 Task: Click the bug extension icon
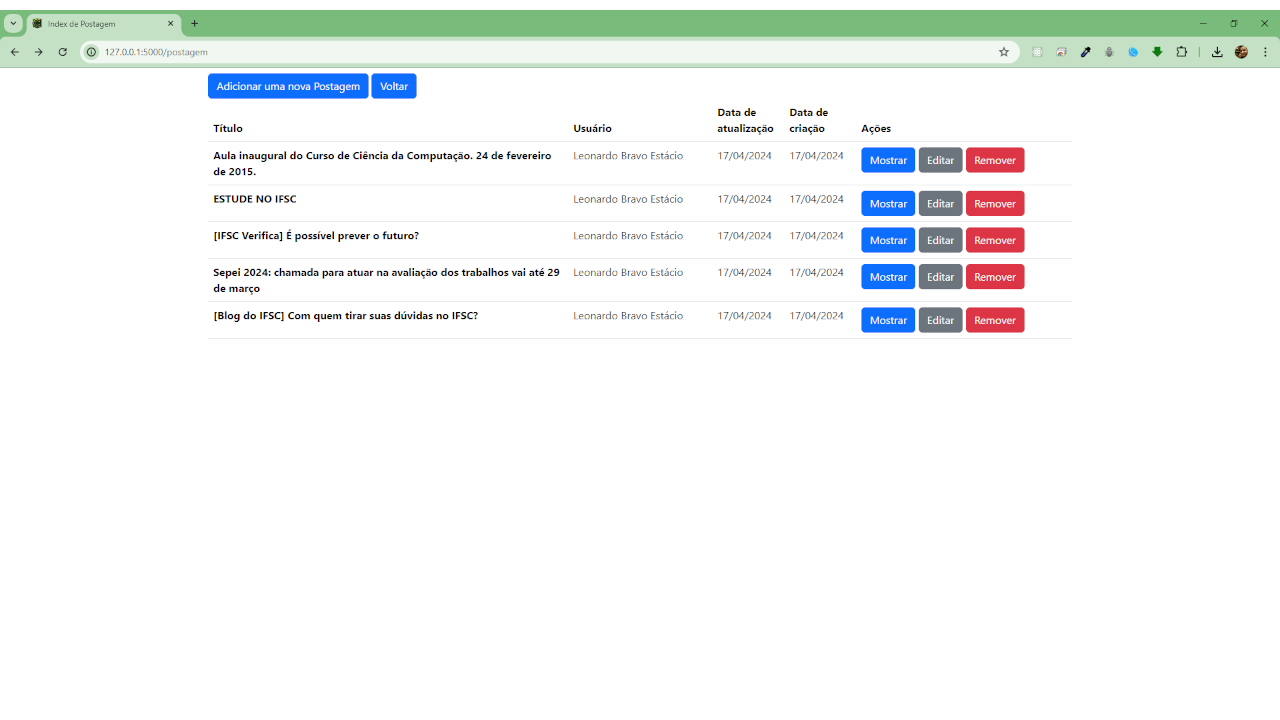(1109, 52)
